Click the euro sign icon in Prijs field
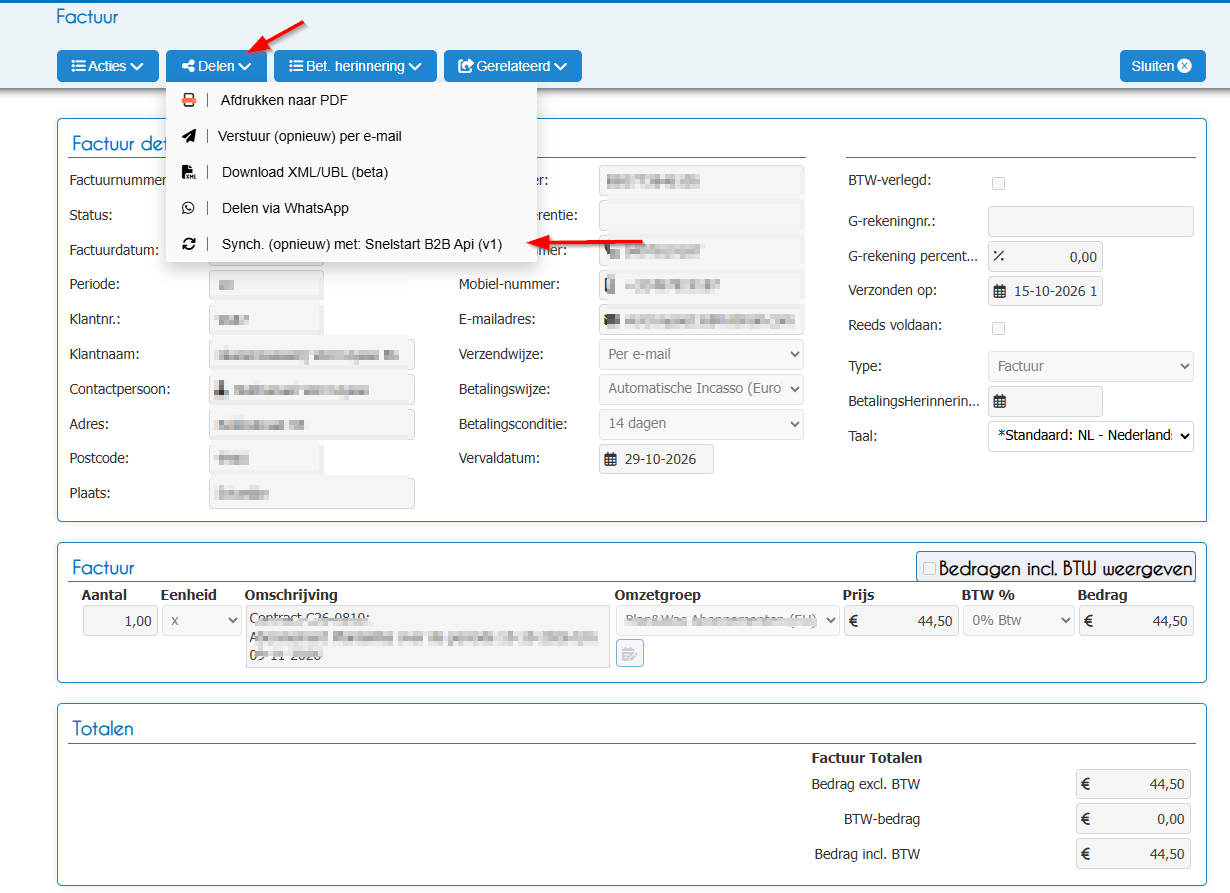This screenshot has height=893, width=1230. point(854,621)
